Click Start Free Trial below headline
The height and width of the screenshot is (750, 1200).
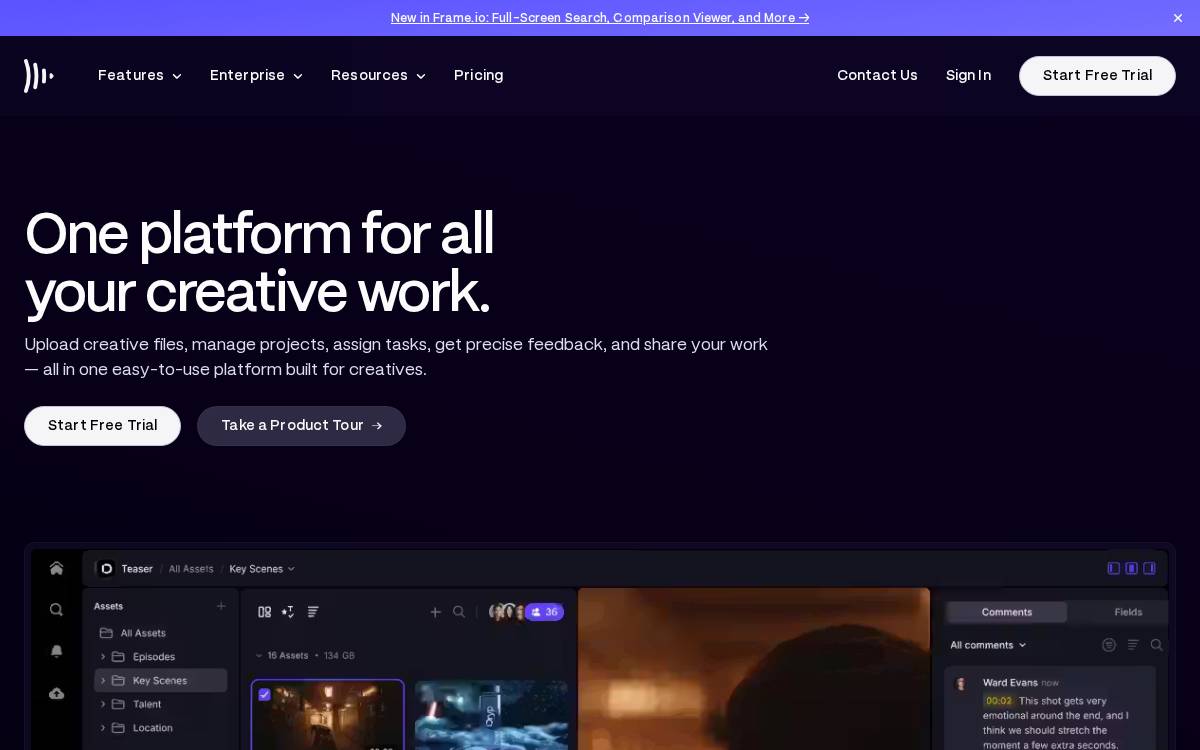102,426
